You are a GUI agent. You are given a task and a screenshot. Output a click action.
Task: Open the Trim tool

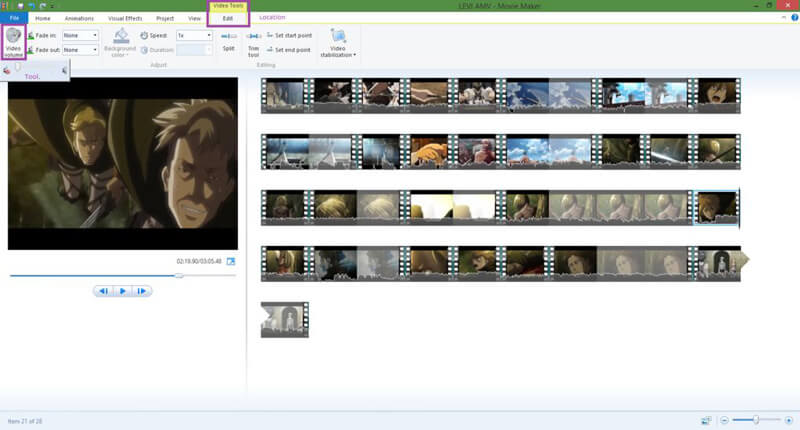[x=254, y=44]
